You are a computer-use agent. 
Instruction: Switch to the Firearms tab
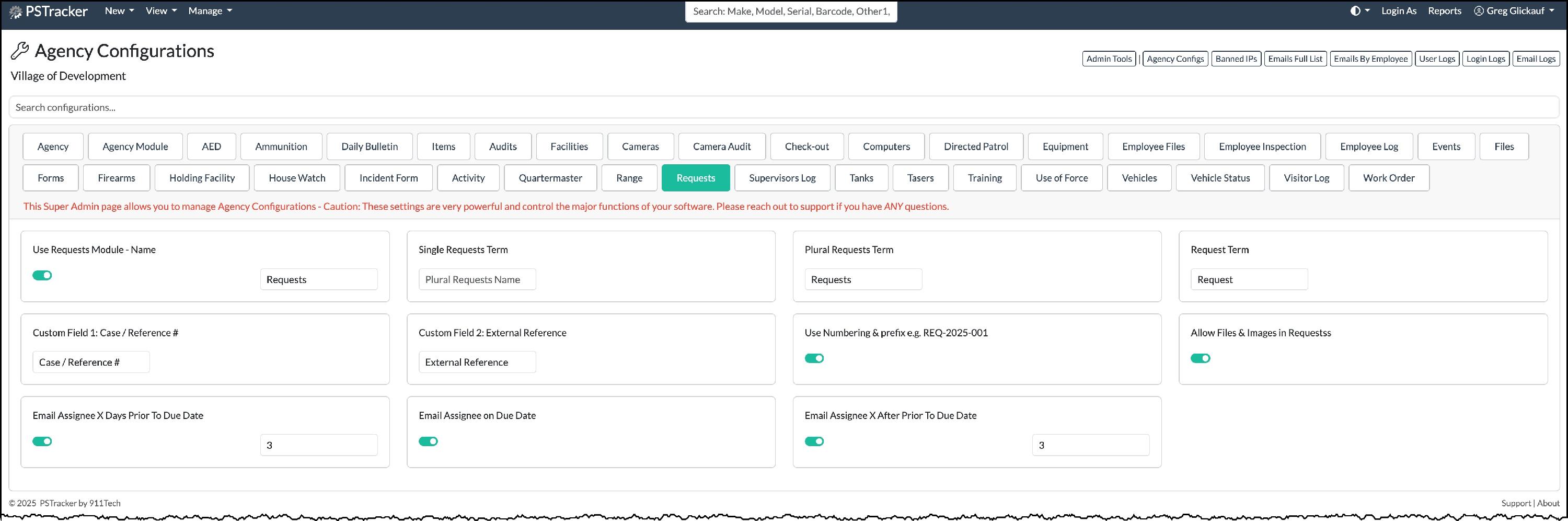116,178
